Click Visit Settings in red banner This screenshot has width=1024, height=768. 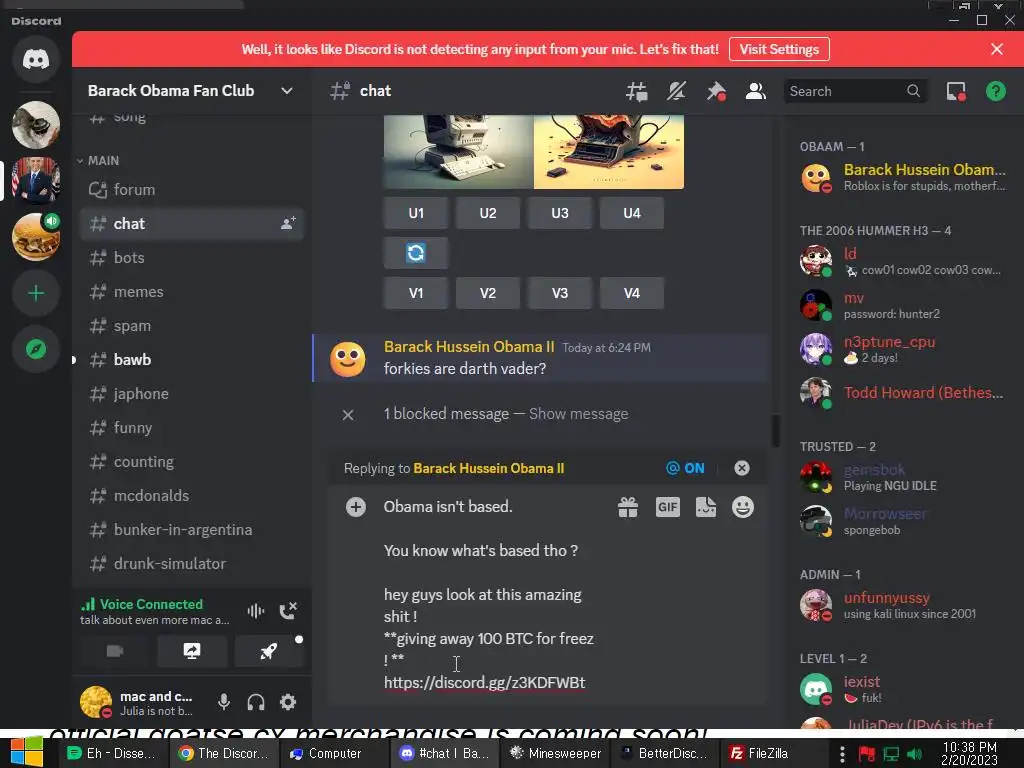coord(779,50)
